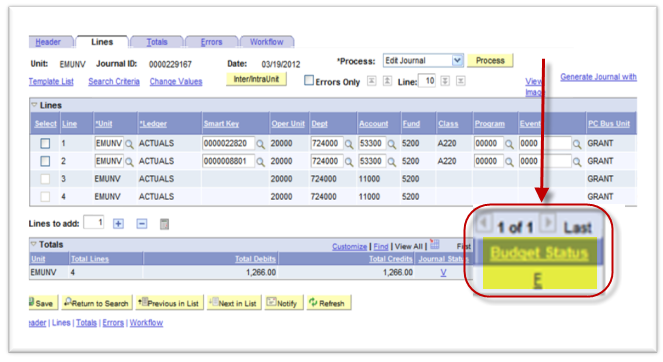Open Event lookup icon on line 1

[577, 144]
